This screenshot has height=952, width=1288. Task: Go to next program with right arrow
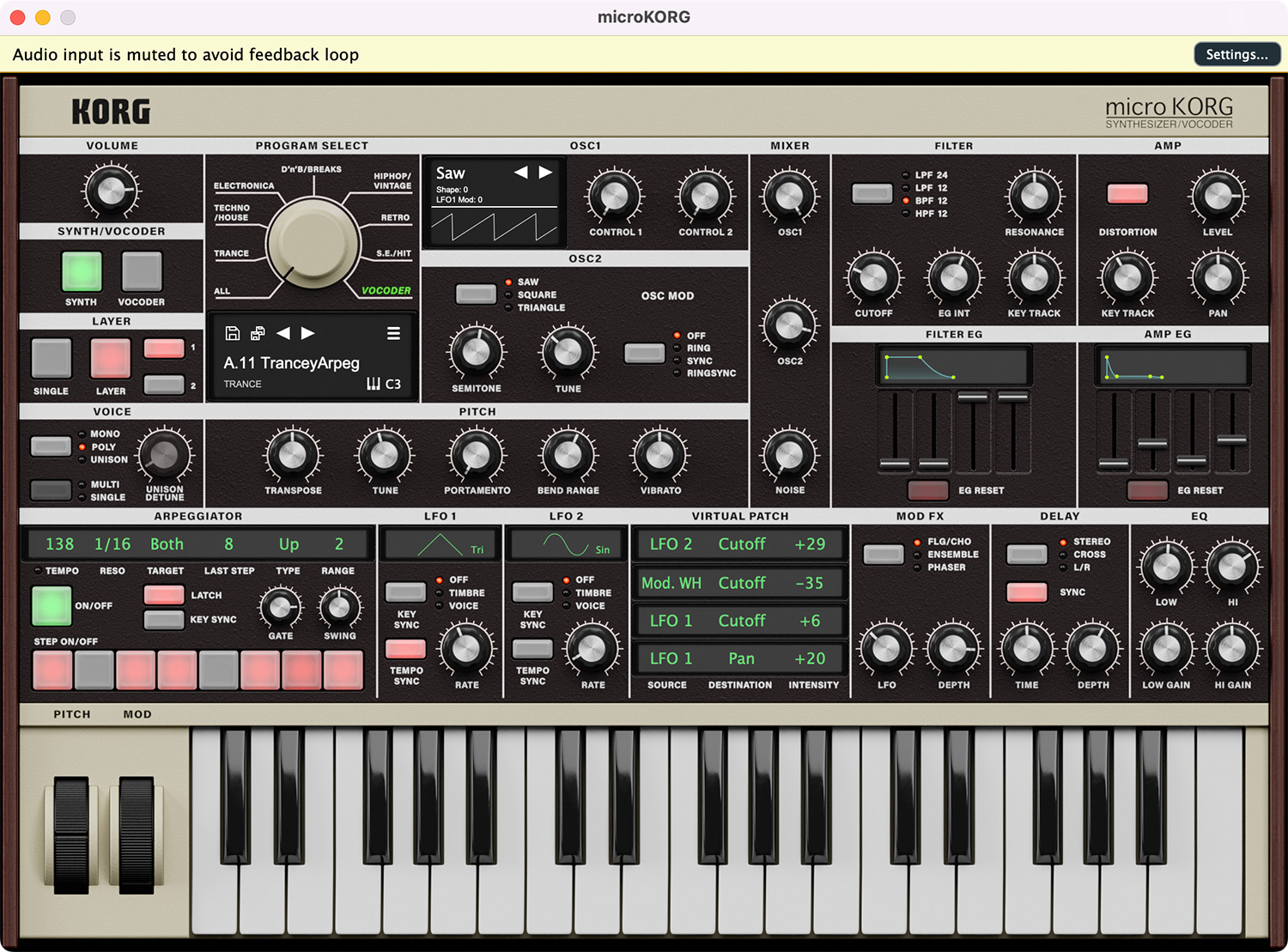tap(307, 333)
